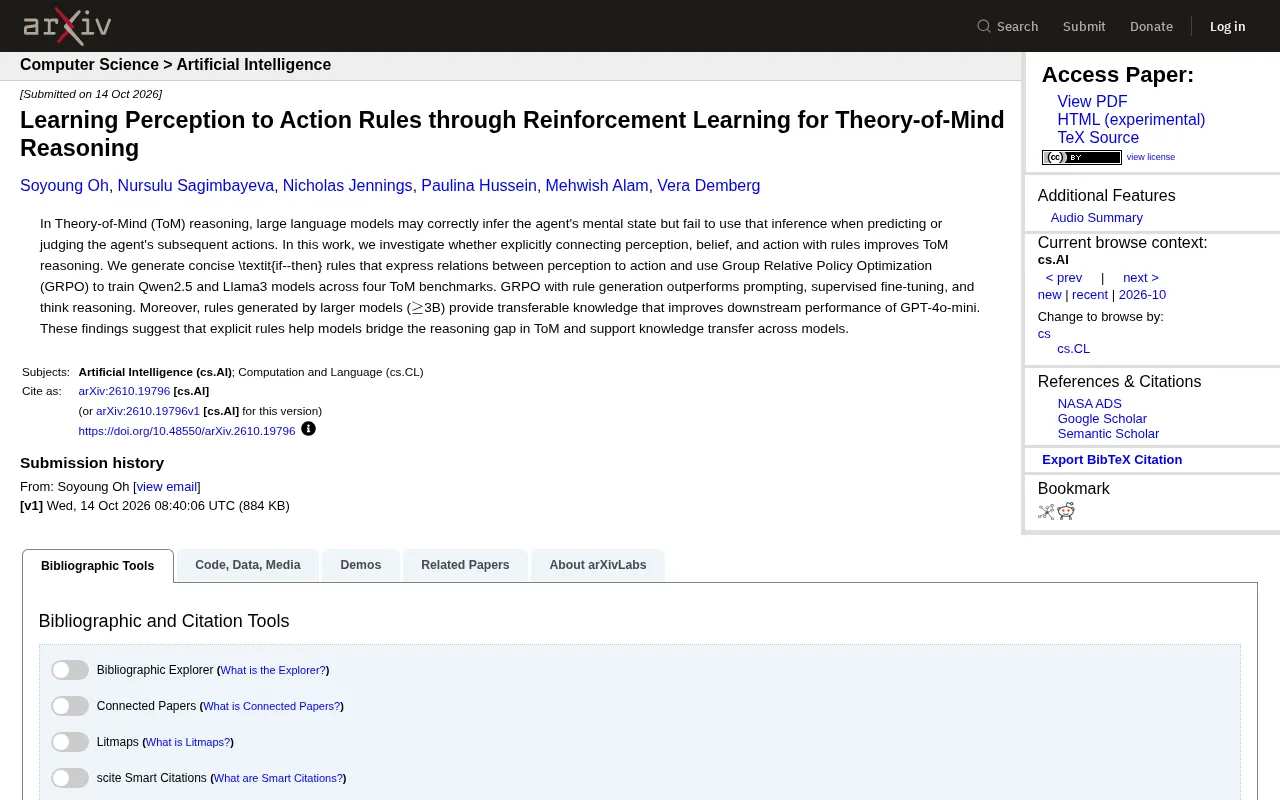Toggle Bibliographic Explorer switch
Viewport: 1280px width, 800px height.
(70, 670)
